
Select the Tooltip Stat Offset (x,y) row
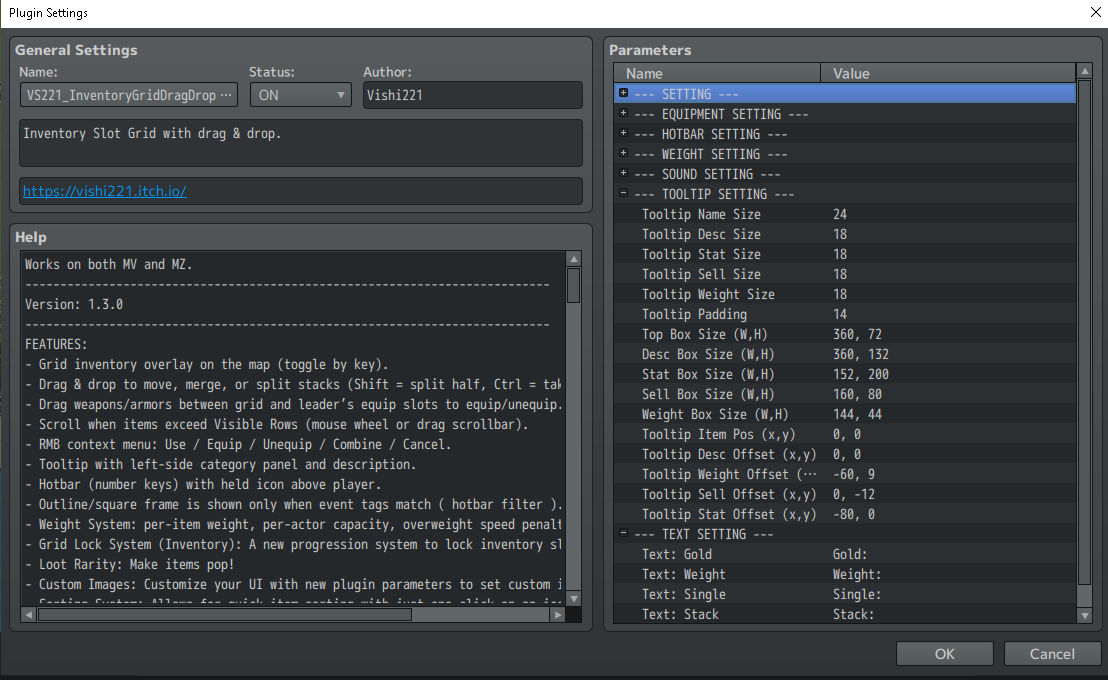[x=844, y=515]
